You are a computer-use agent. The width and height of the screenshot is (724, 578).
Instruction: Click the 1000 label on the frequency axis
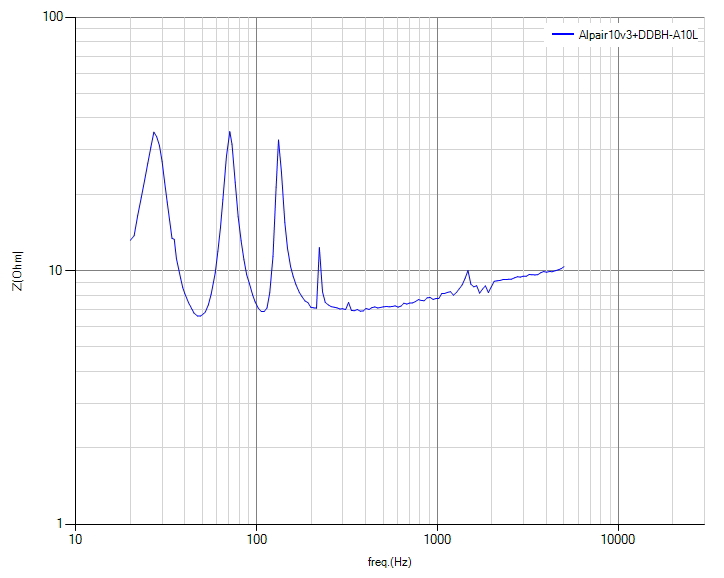click(437, 539)
